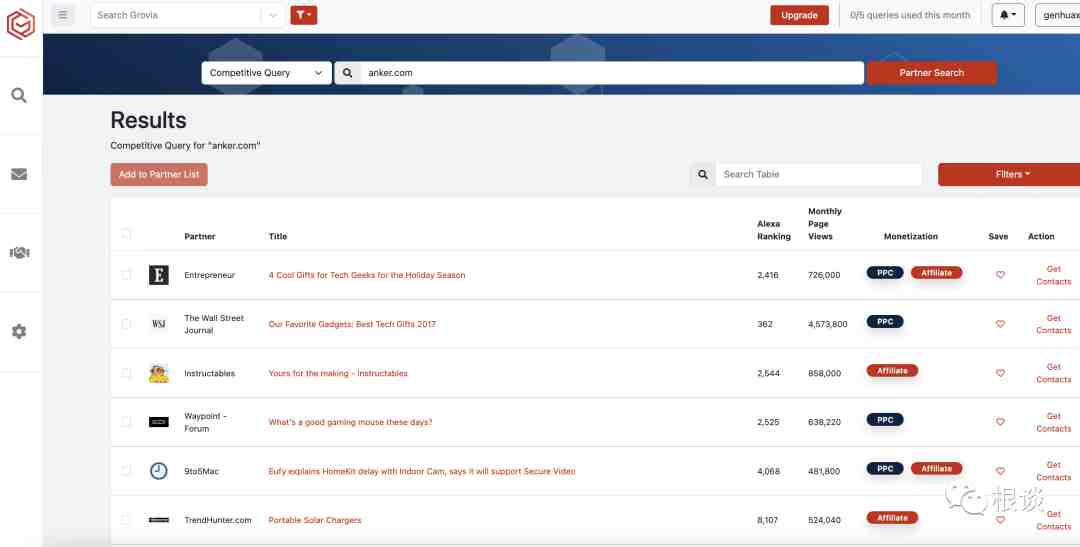Image resolution: width=1080 pixels, height=547 pixels.
Task: Check The Wall Street Journal row checkbox
Action: click(126, 324)
